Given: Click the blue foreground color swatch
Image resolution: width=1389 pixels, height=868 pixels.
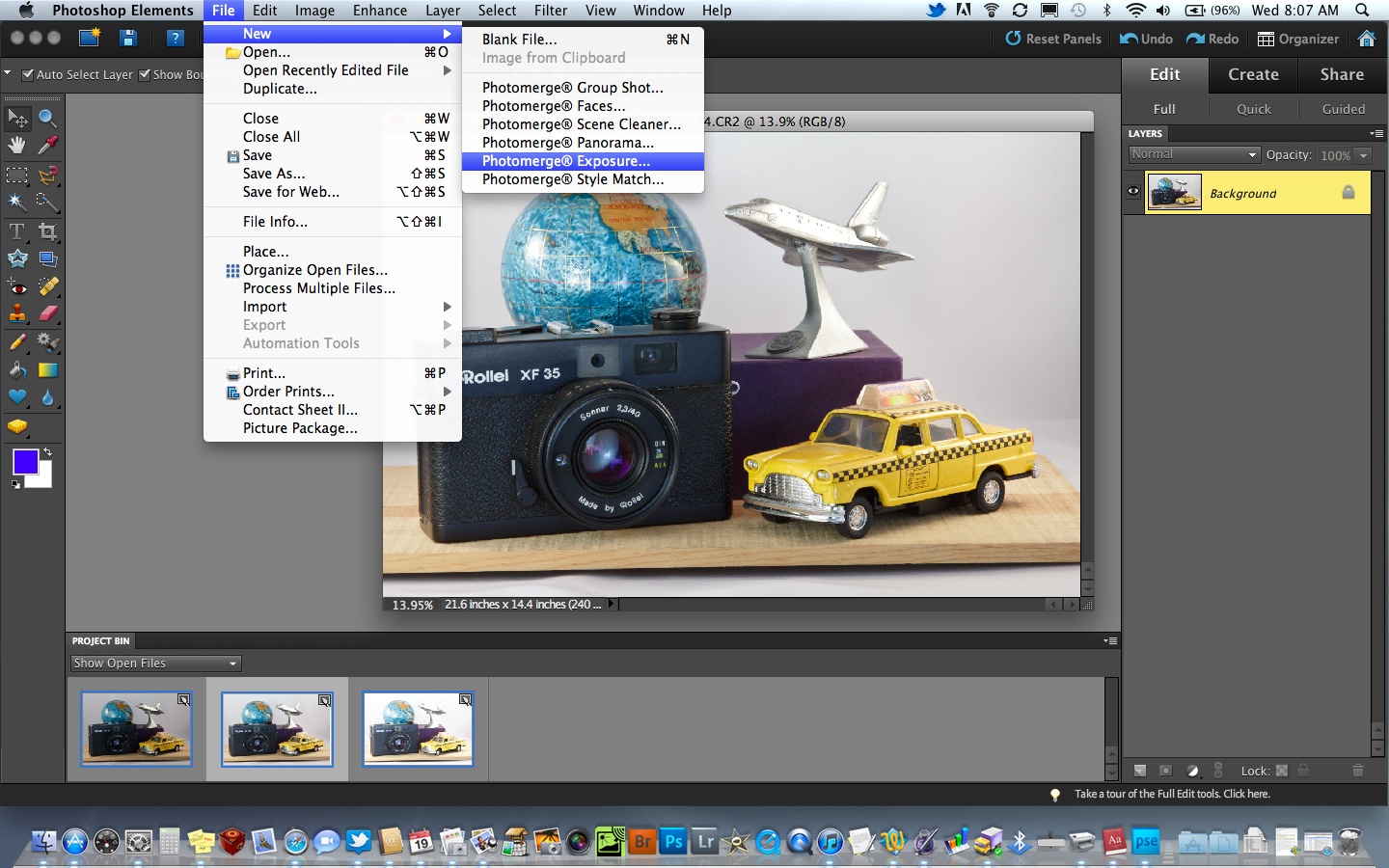Looking at the screenshot, I should 25,462.
